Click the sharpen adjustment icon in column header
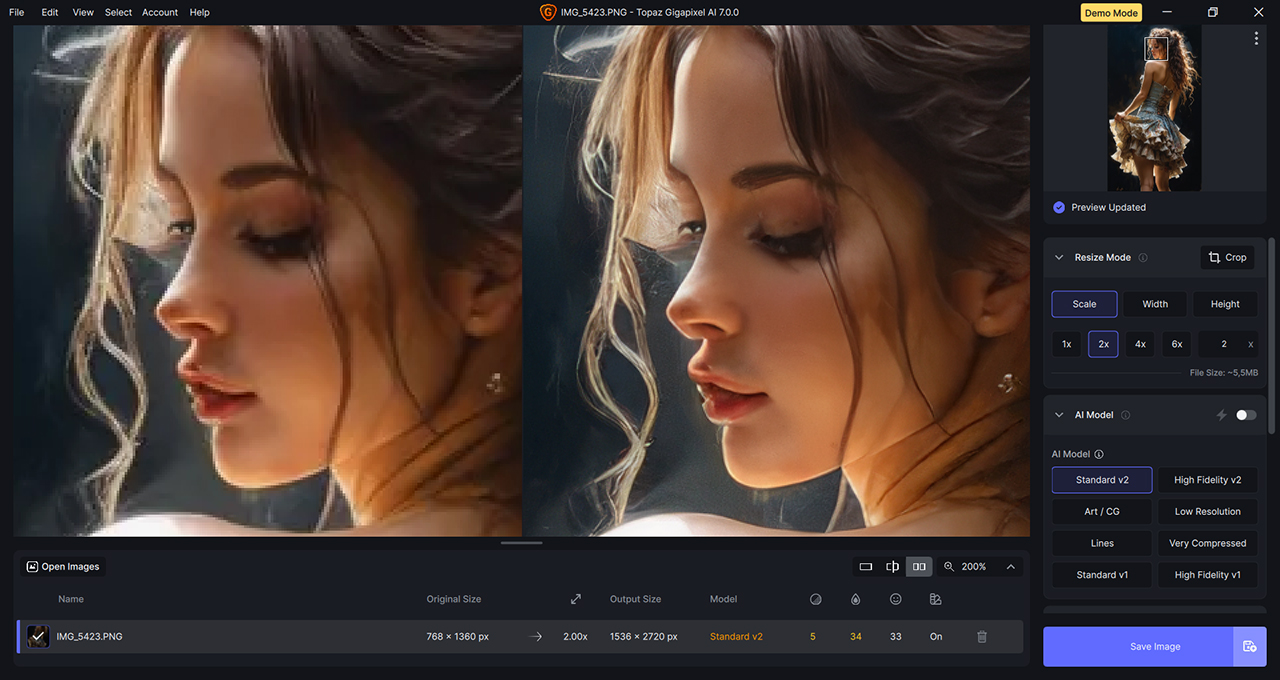The image size is (1280, 680). 815,598
